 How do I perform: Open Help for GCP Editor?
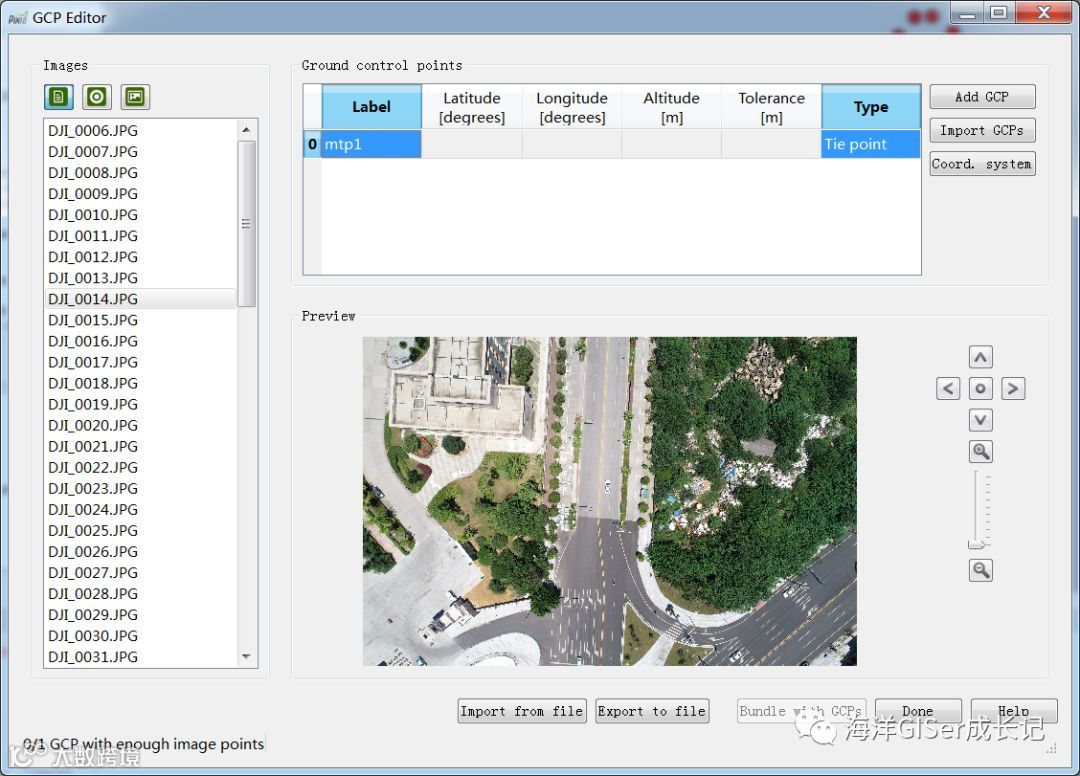[x=1014, y=711]
